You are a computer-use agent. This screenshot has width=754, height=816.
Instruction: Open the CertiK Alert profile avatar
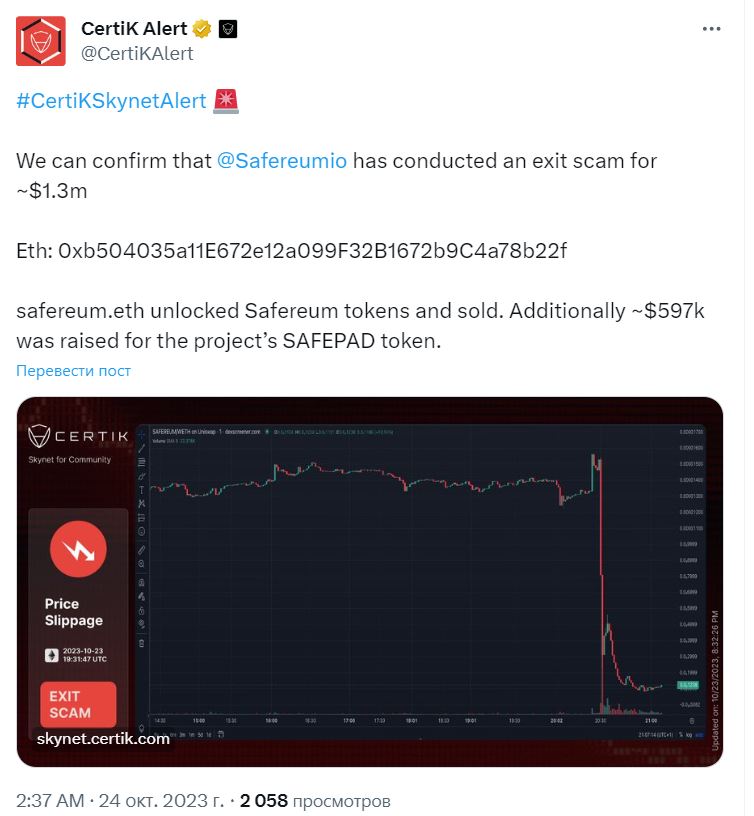[x=41, y=41]
